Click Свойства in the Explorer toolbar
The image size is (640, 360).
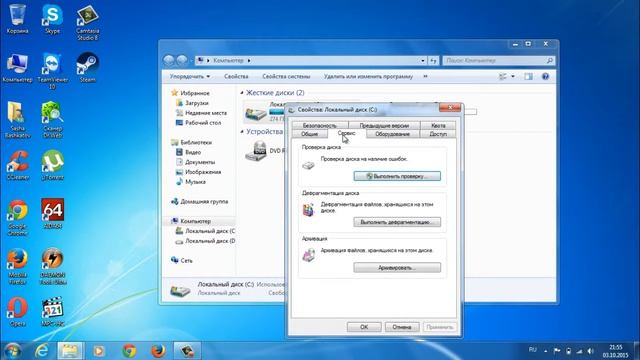coord(236,77)
